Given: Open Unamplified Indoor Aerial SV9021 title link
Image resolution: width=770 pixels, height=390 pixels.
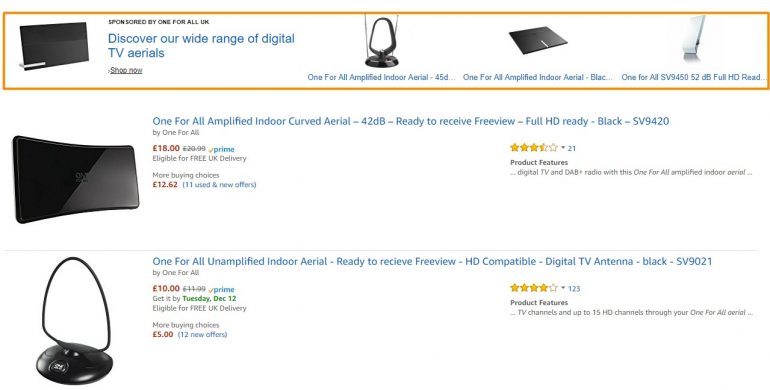Looking at the screenshot, I should [x=432, y=262].
